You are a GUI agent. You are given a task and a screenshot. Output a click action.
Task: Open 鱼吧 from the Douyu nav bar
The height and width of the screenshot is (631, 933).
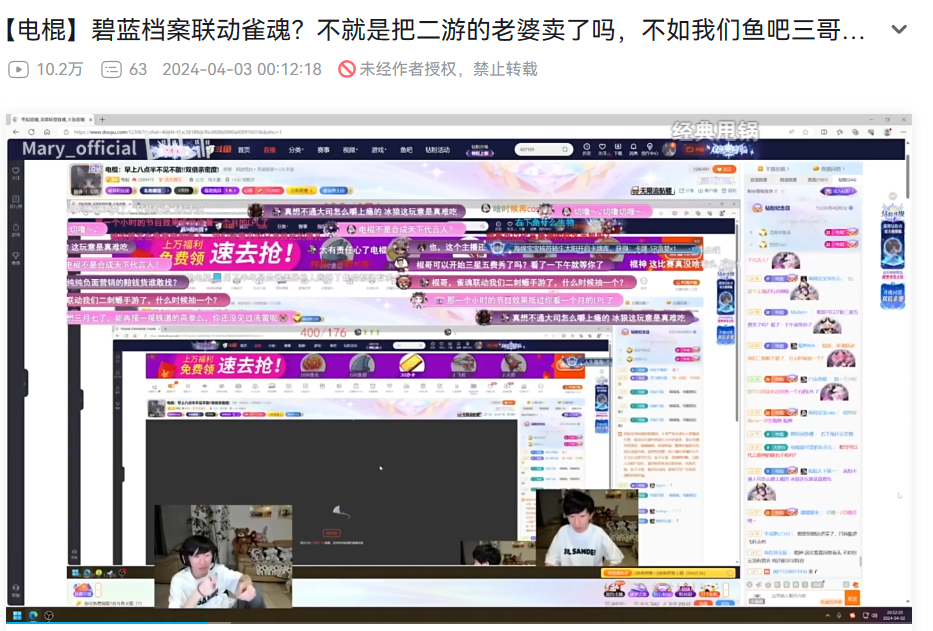pyautogui.click(x=406, y=149)
